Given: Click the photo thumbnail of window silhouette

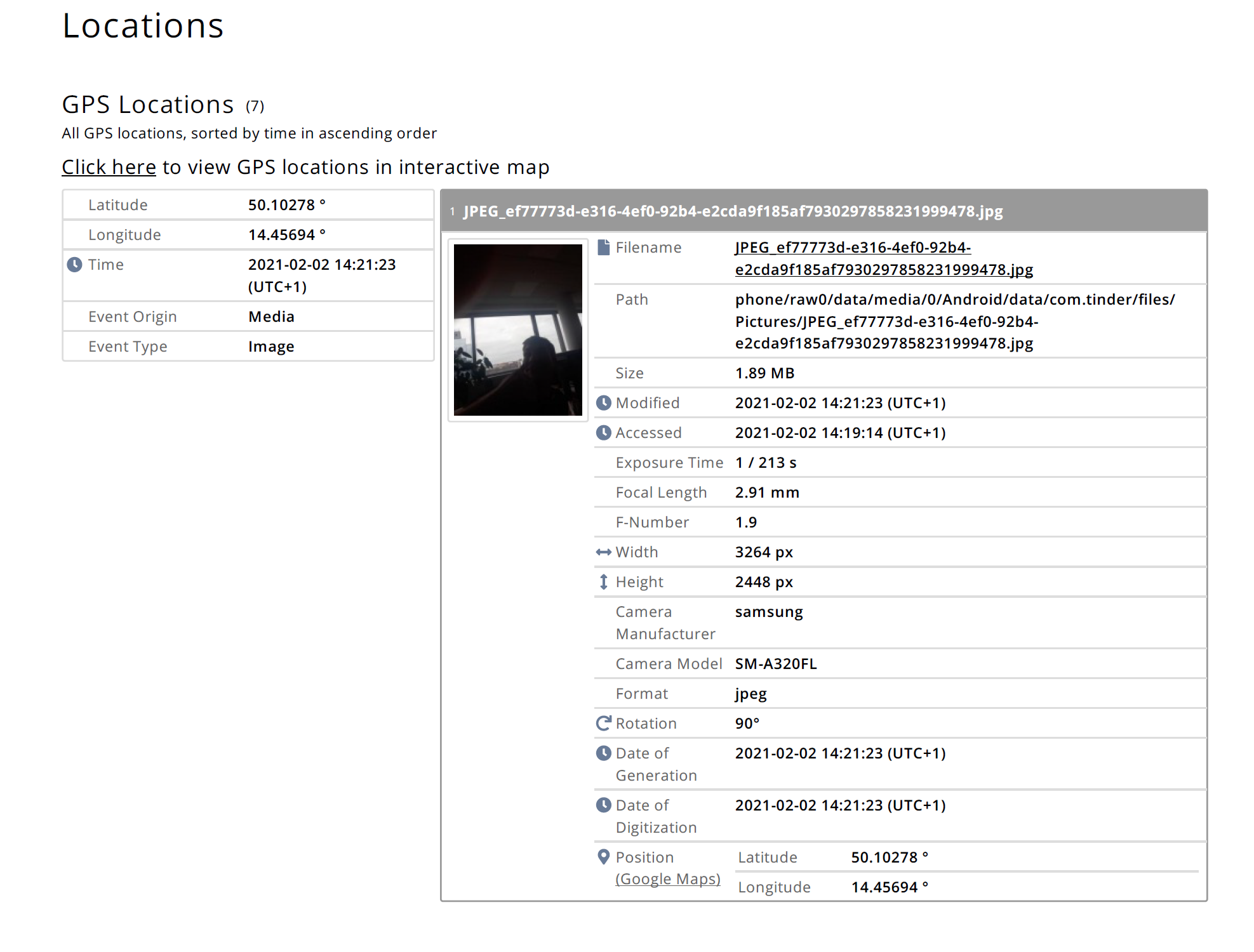Looking at the screenshot, I should tap(517, 329).
